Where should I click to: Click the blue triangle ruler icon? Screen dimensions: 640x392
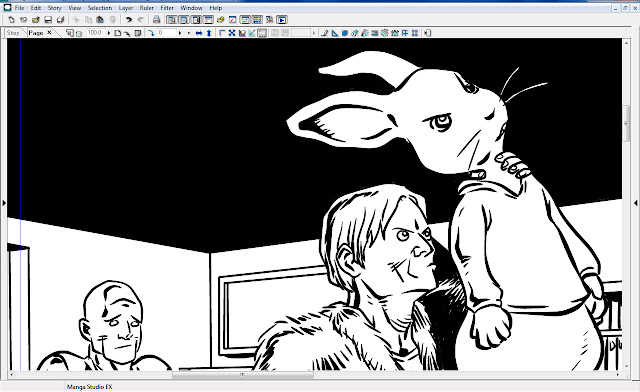335,33
